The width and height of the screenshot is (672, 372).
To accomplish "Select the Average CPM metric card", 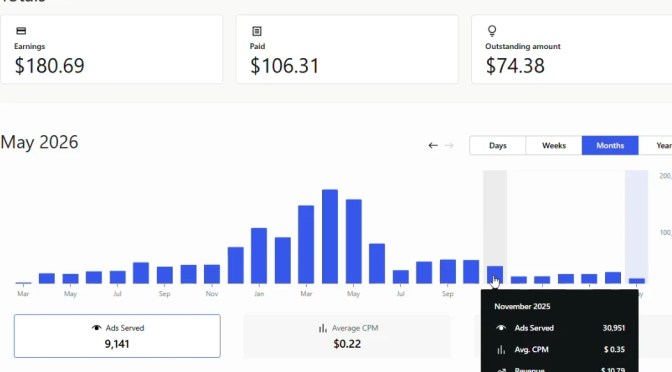I will [347, 336].
